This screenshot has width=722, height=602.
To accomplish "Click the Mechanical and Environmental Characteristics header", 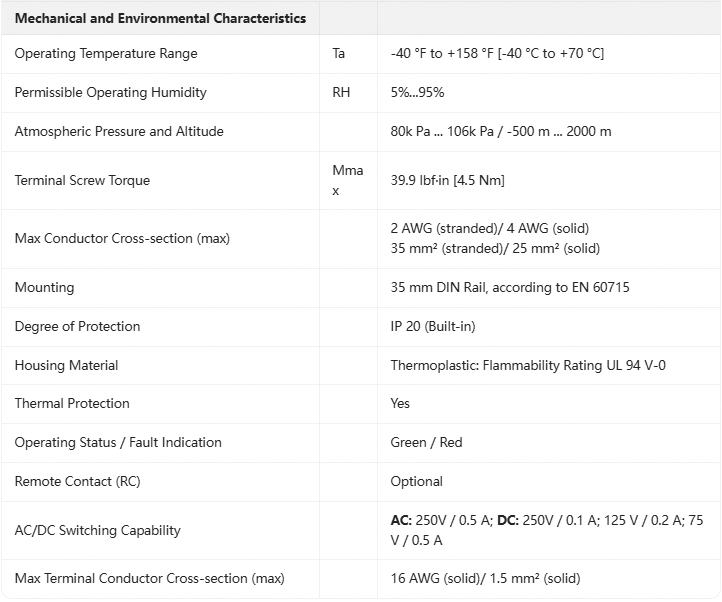I will click(x=160, y=18).
